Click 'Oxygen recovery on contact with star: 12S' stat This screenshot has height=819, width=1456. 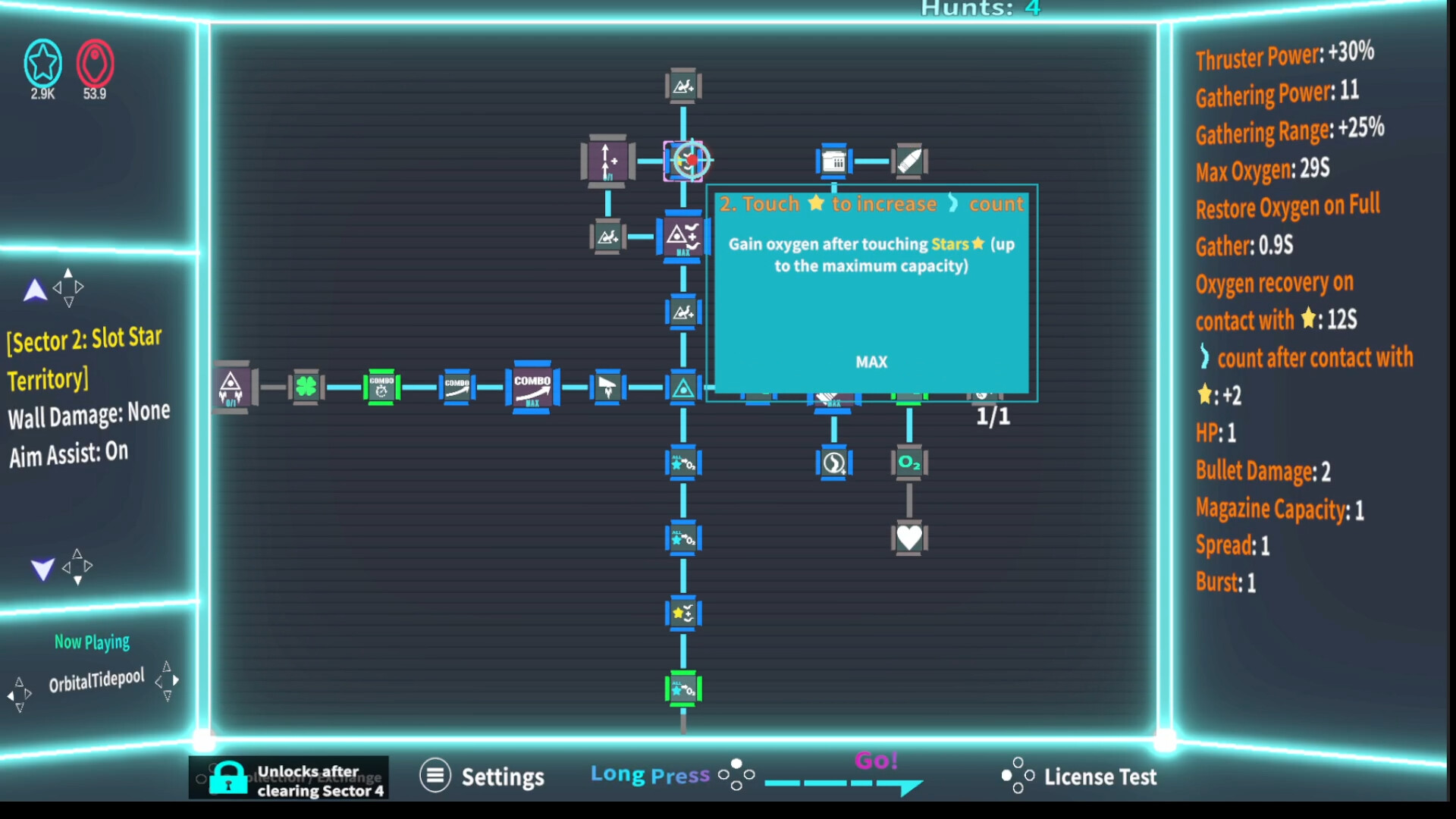[1276, 301]
